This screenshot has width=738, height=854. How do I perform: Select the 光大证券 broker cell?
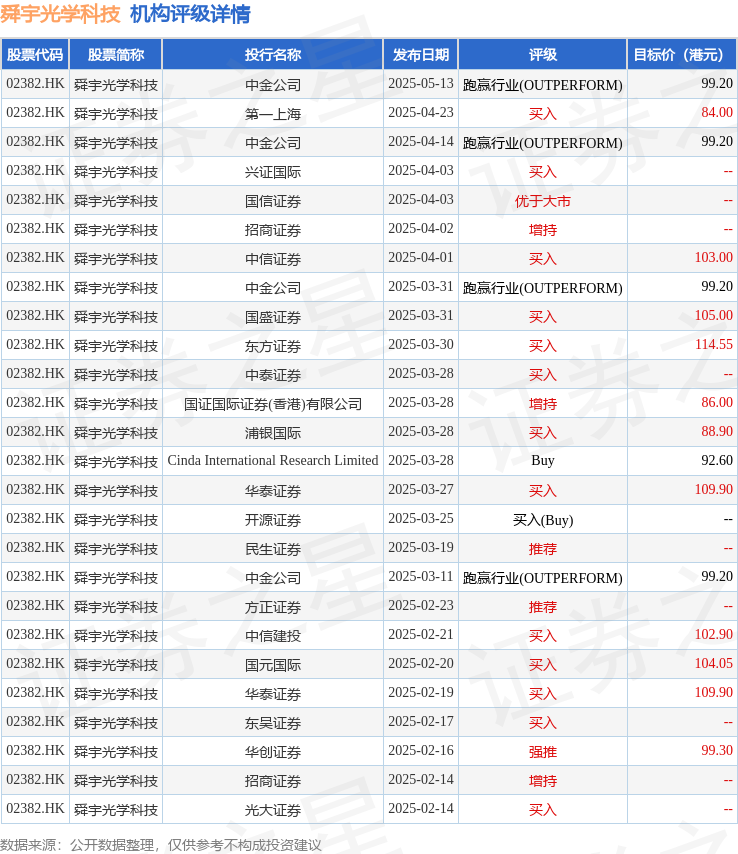pos(273,810)
